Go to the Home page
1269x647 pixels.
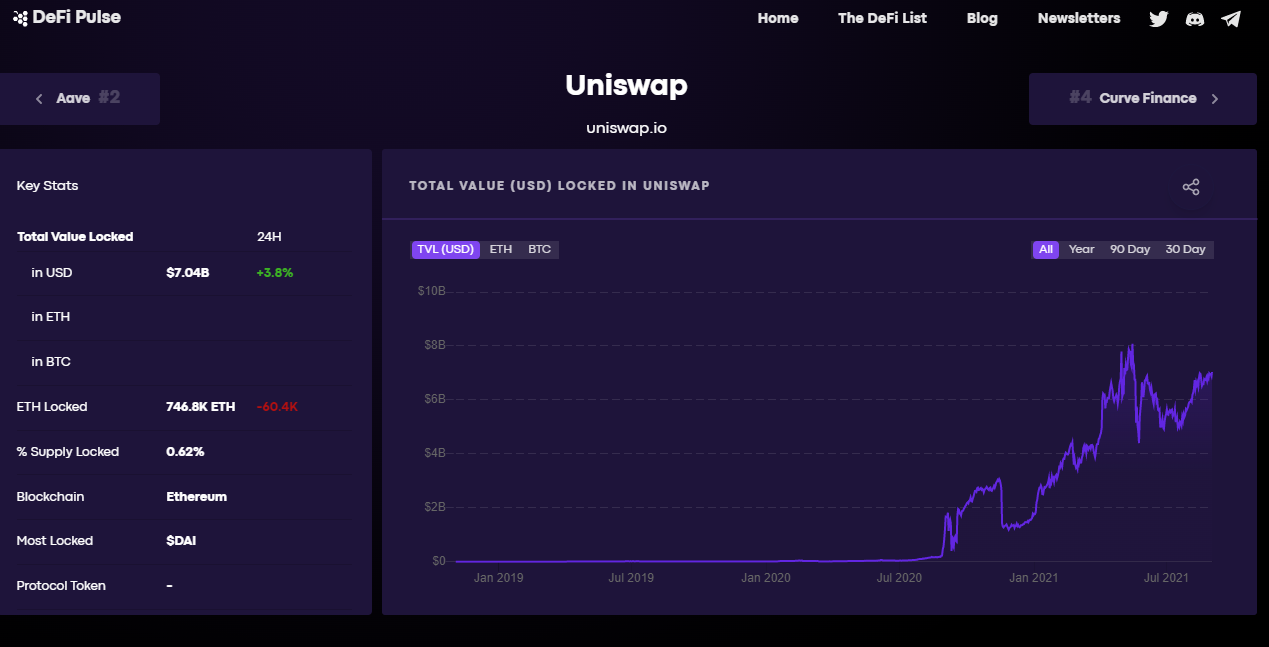point(778,18)
